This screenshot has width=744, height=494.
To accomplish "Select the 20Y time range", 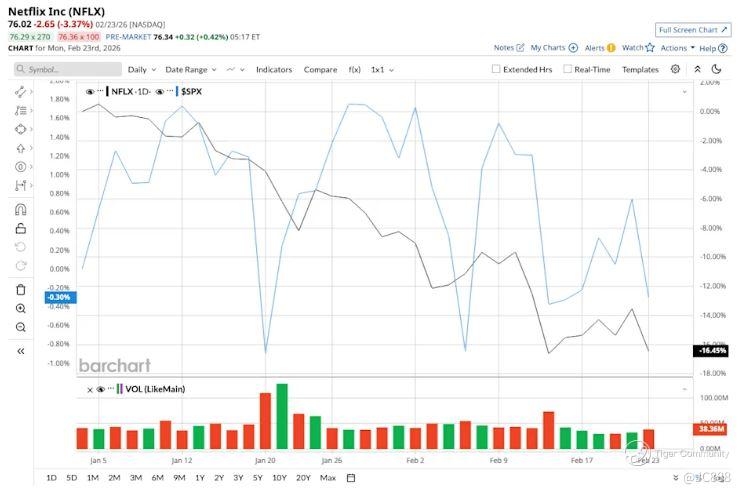I will pos(303,478).
